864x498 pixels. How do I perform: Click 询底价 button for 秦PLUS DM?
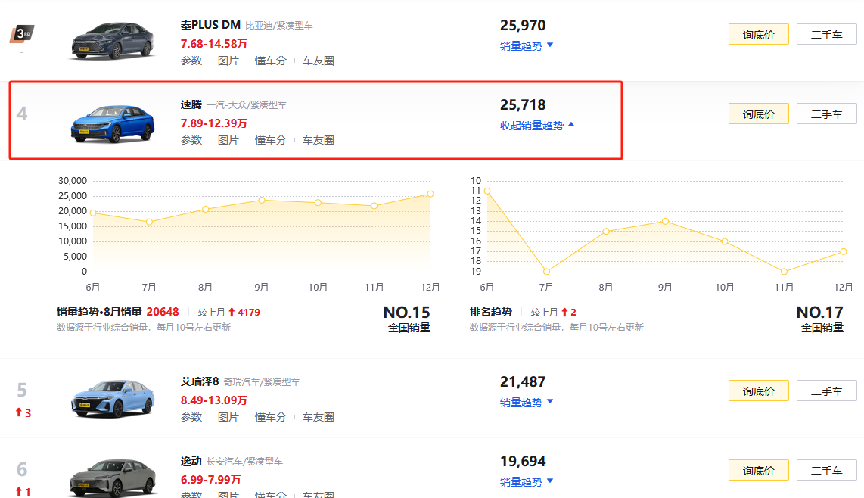[759, 34]
